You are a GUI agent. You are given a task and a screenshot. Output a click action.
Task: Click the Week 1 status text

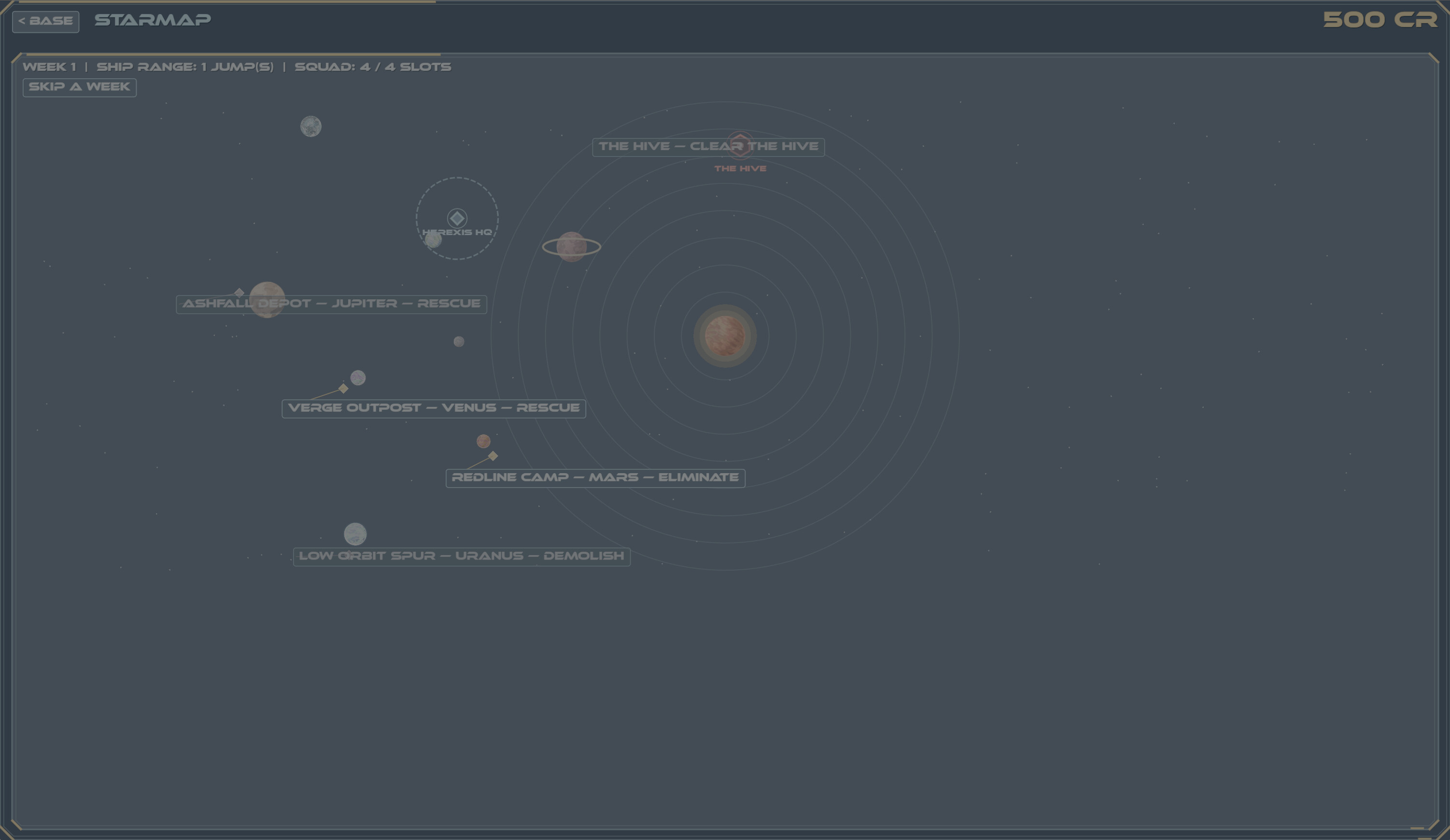(x=49, y=67)
